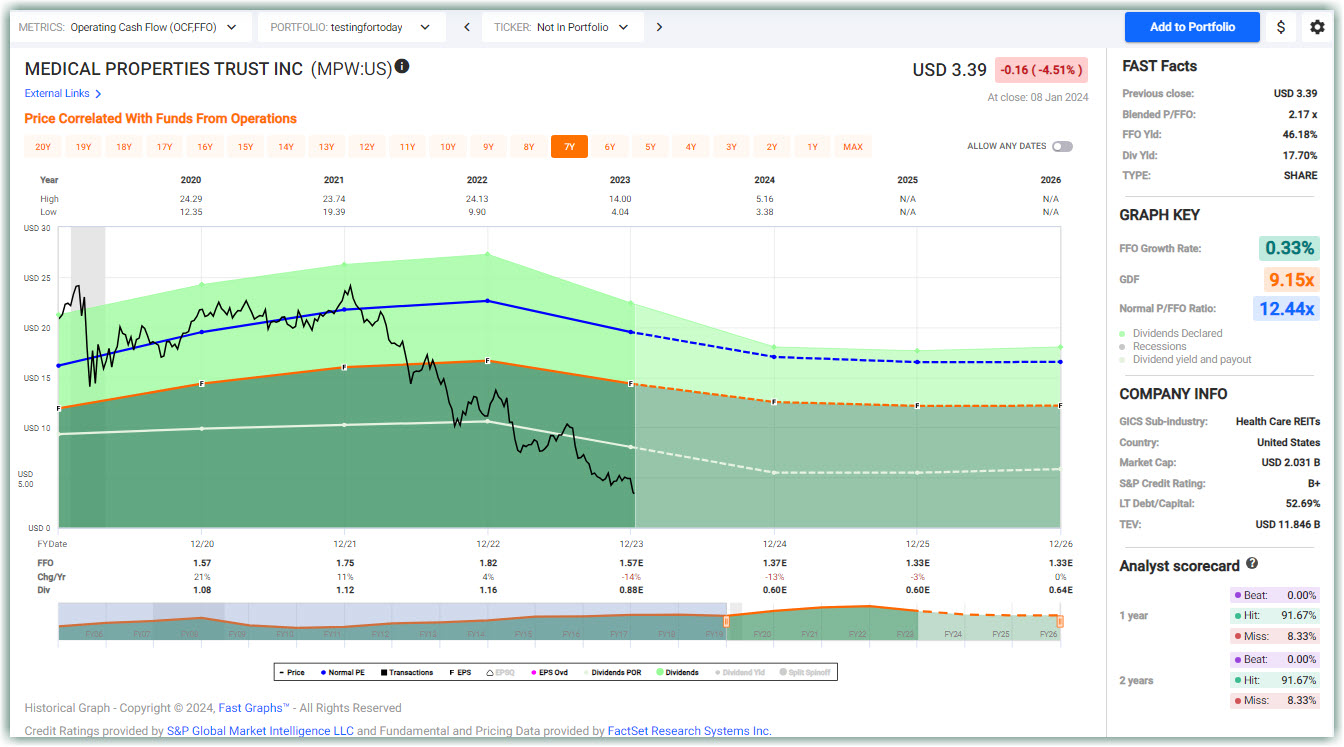This screenshot has width=1344, height=747.
Task: Click the right handle of timeline range slider
Action: [x=1060, y=622]
